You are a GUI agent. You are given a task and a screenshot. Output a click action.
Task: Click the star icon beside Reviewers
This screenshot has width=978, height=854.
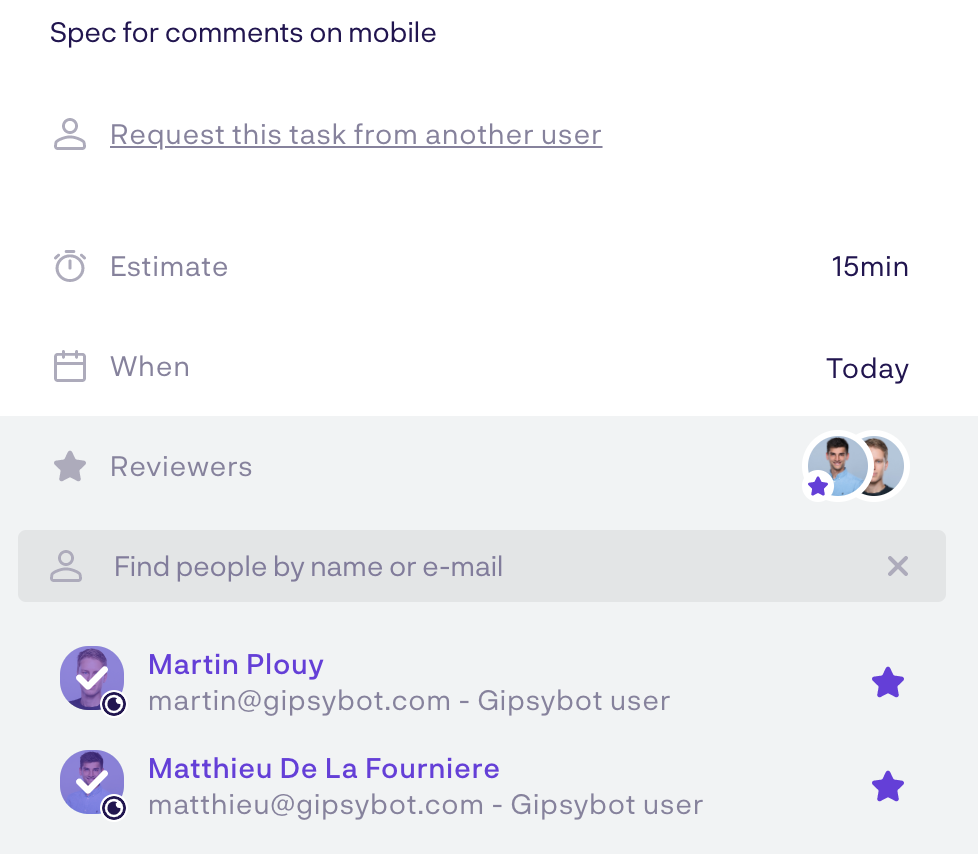click(x=69, y=466)
